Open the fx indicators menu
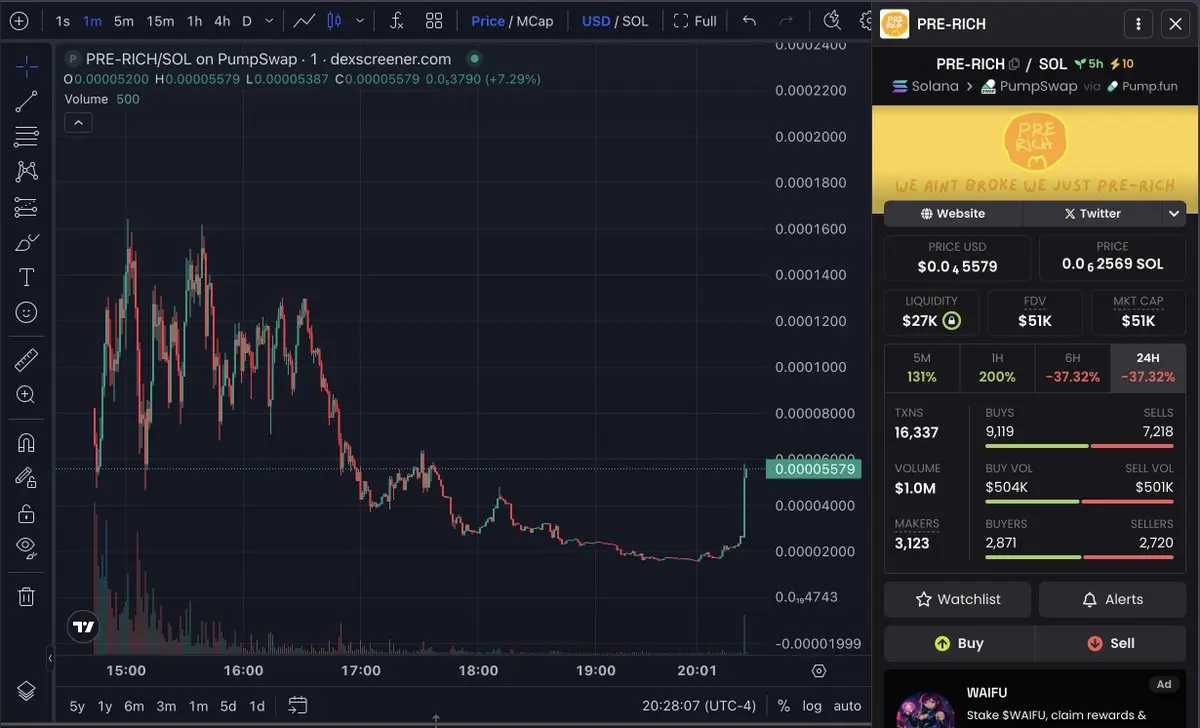The width and height of the screenshot is (1200, 728). tap(396, 20)
